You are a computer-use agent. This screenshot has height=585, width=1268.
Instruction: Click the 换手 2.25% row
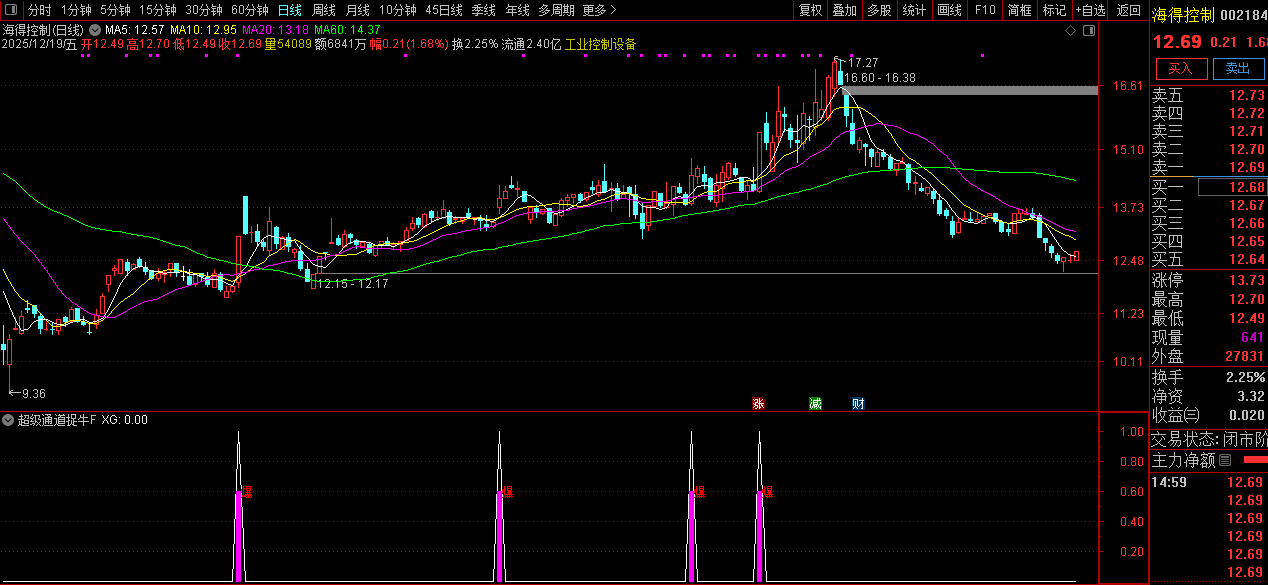1208,377
